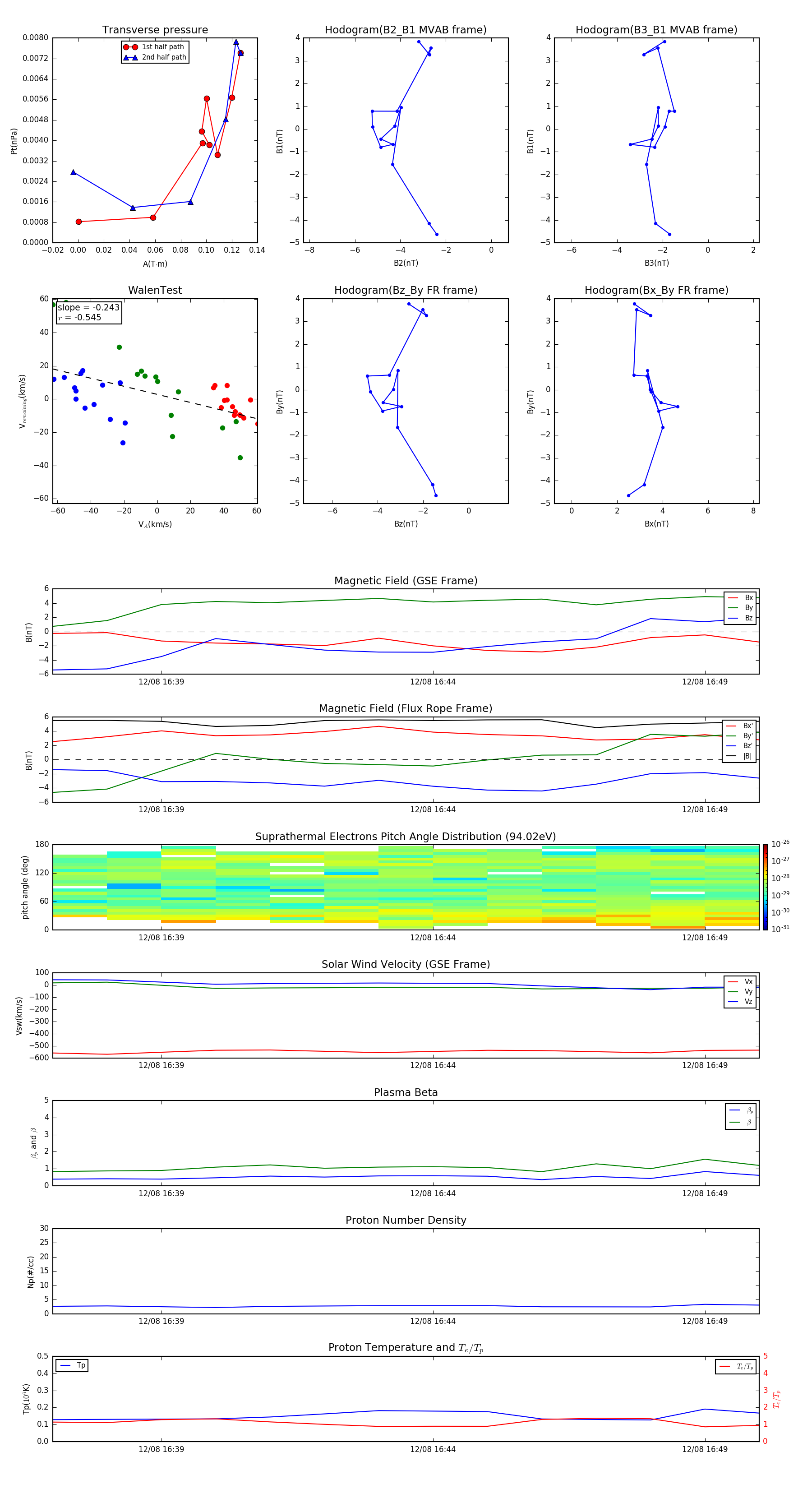
Task: Click the A(T·m) axis label
Action: point(155,264)
